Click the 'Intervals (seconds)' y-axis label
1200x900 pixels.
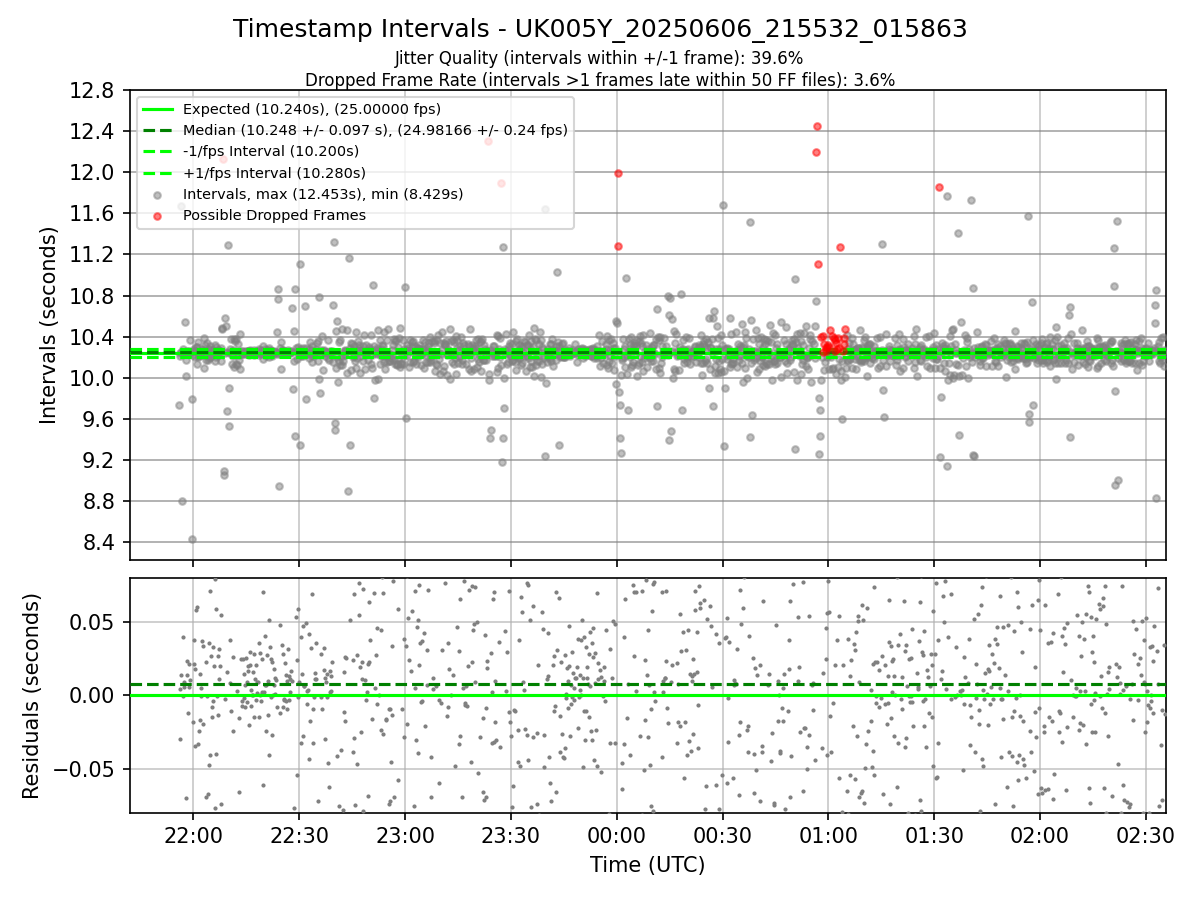[49, 325]
